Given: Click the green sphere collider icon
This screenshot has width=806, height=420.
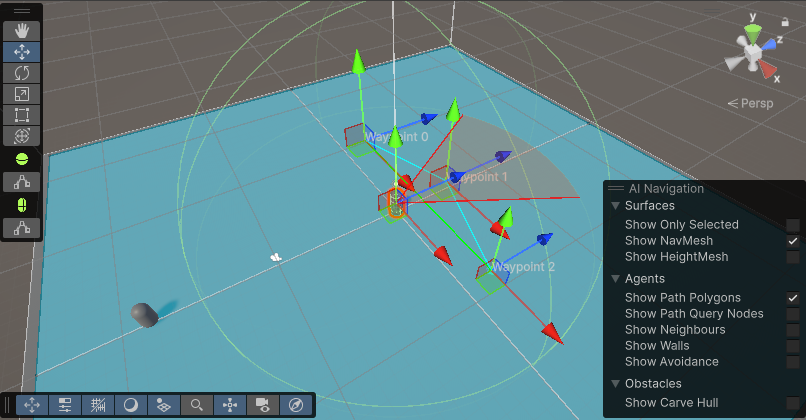Looking at the screenshot, I should pos(22,159).
